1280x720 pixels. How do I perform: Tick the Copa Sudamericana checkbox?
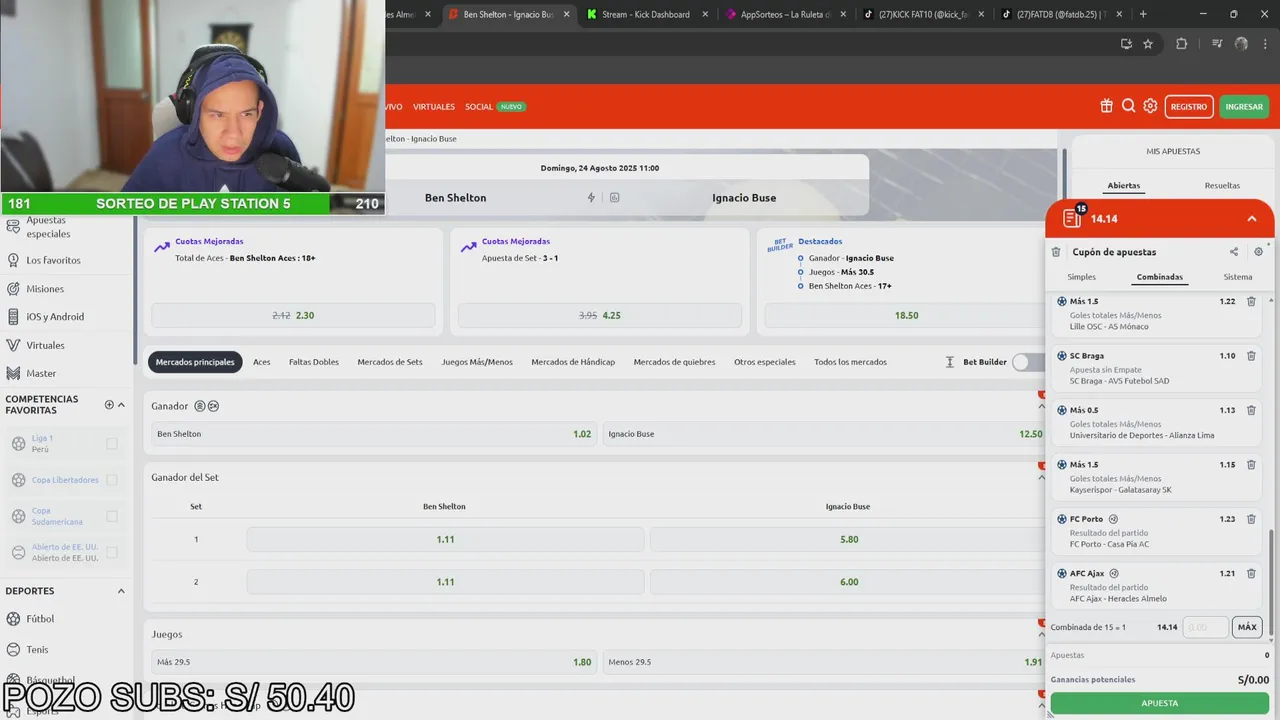(x=112, y=516)
